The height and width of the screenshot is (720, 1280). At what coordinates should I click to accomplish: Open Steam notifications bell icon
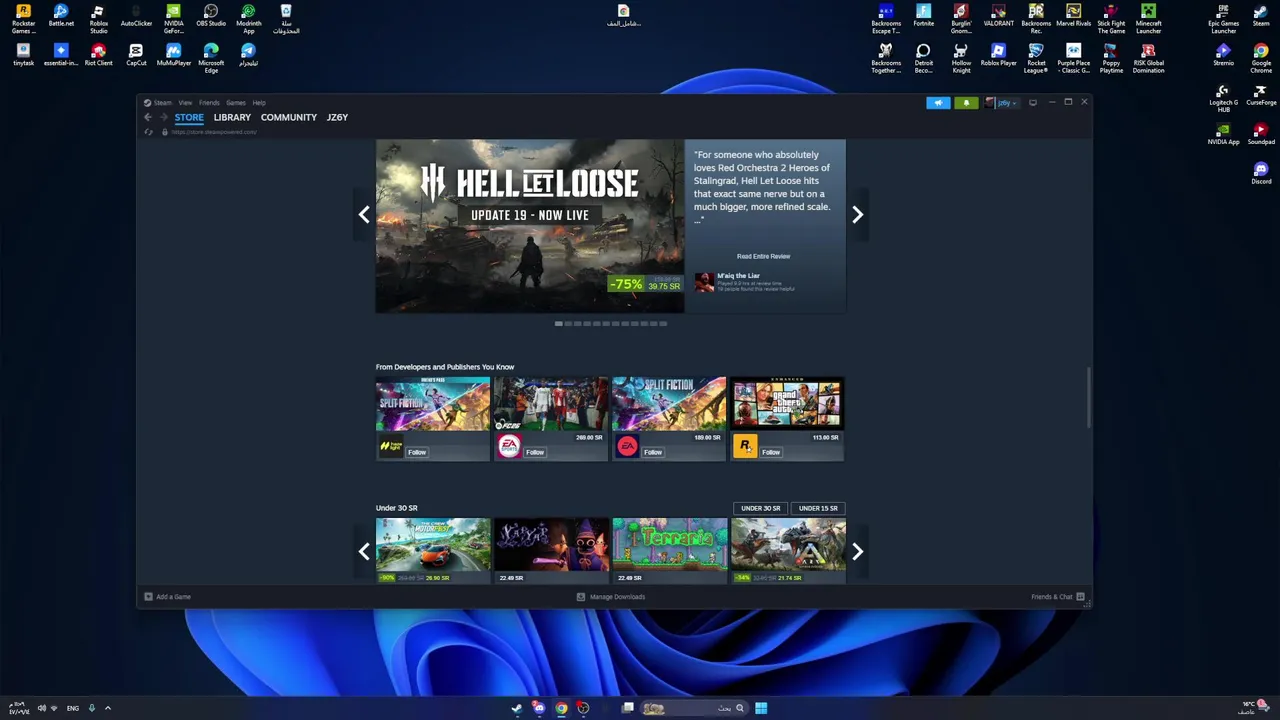[966, 102]
